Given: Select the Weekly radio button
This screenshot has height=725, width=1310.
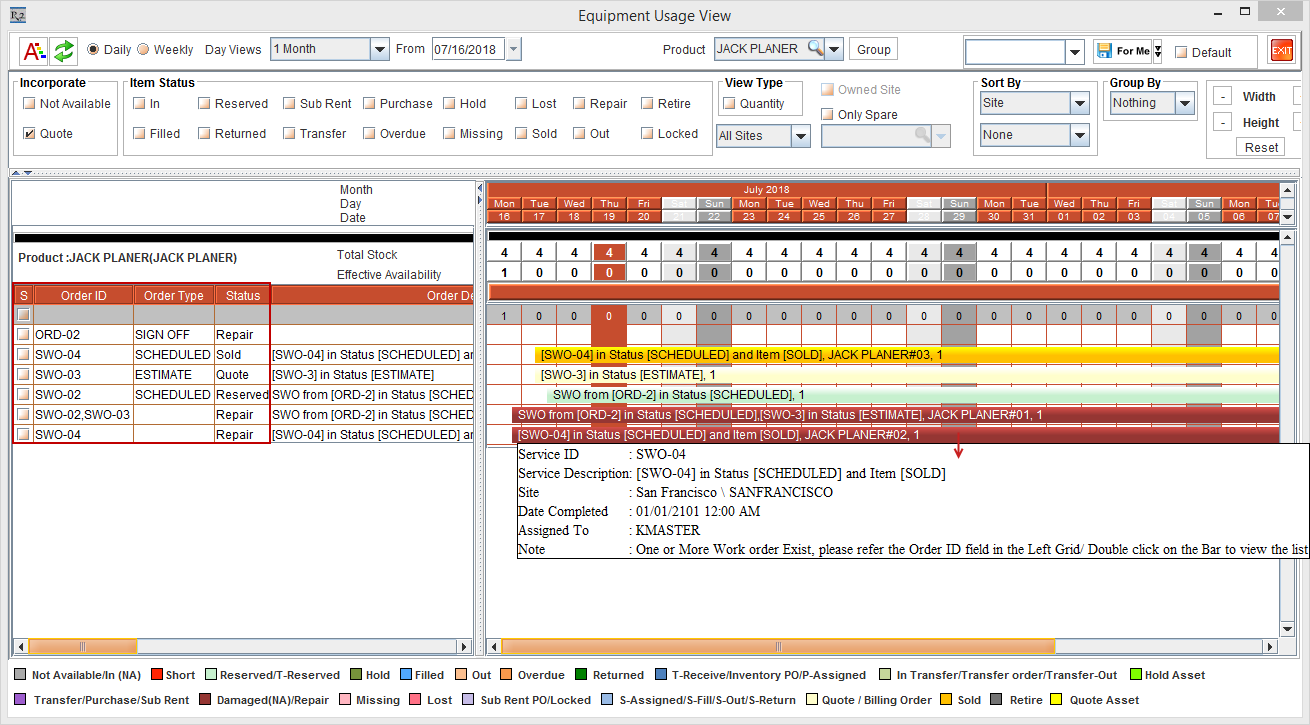Looking at the screenshot, I should [x=143, y=49].
